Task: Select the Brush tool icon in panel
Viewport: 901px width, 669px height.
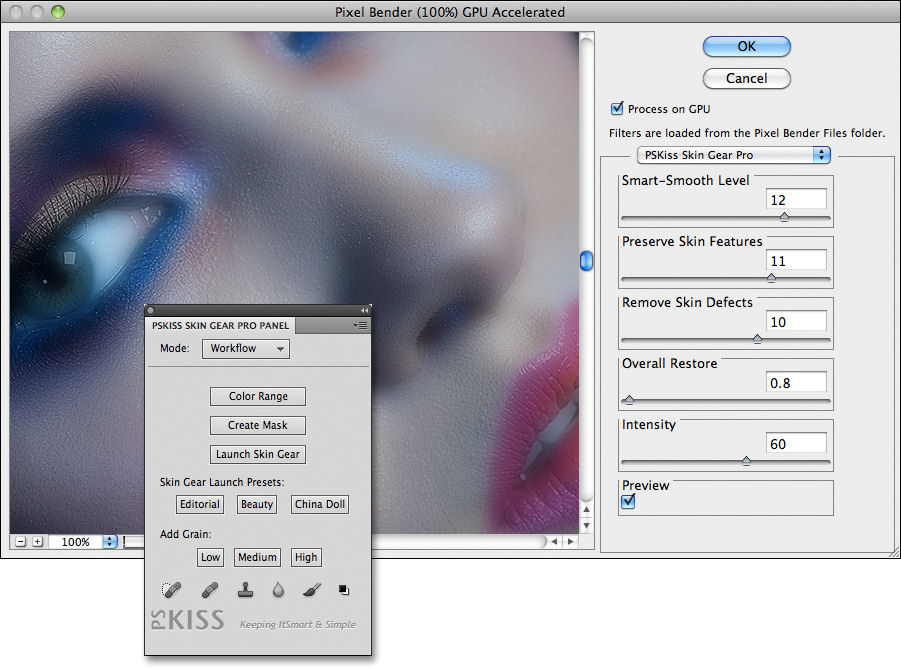Action: (311, 590)
